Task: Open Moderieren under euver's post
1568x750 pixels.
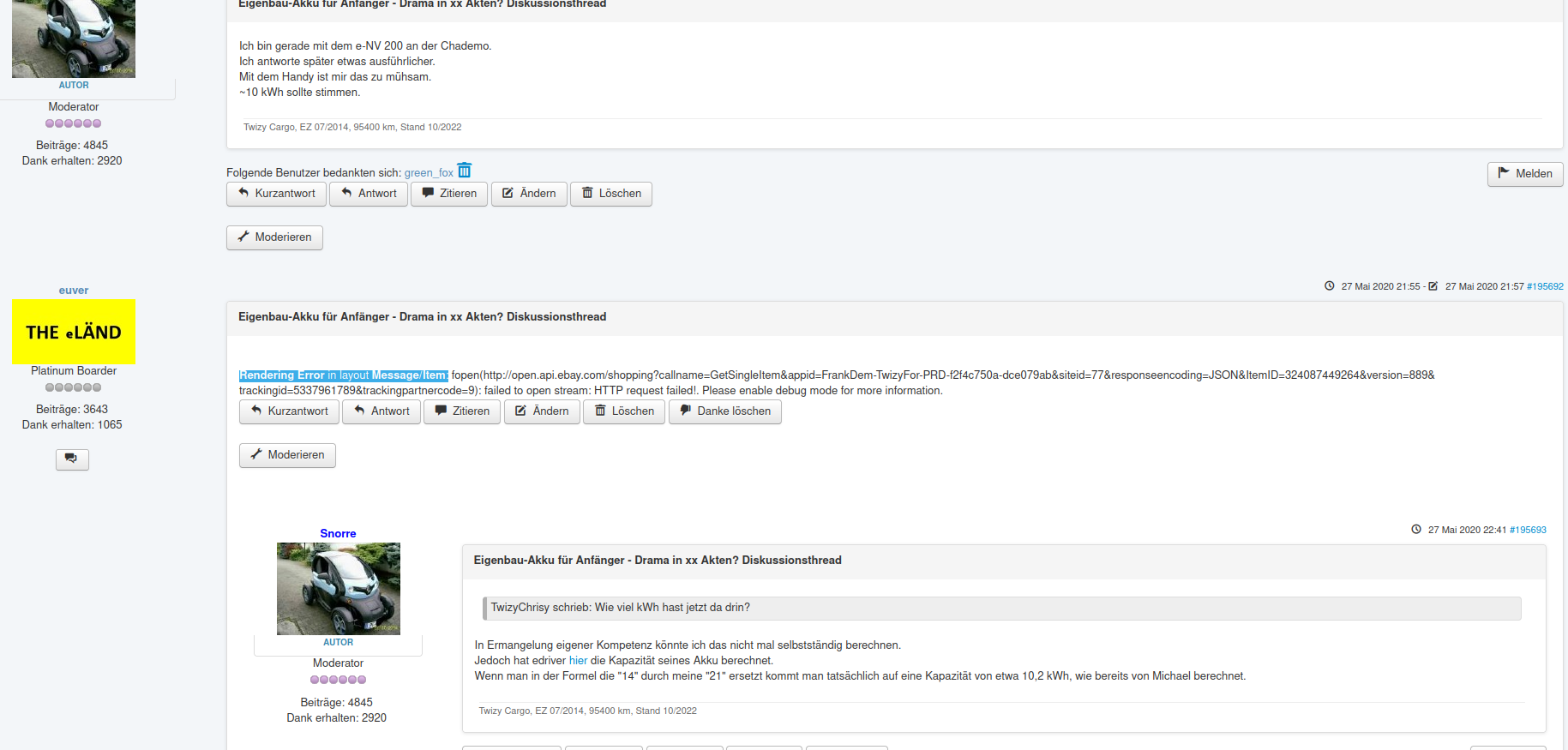Action: 287,455
